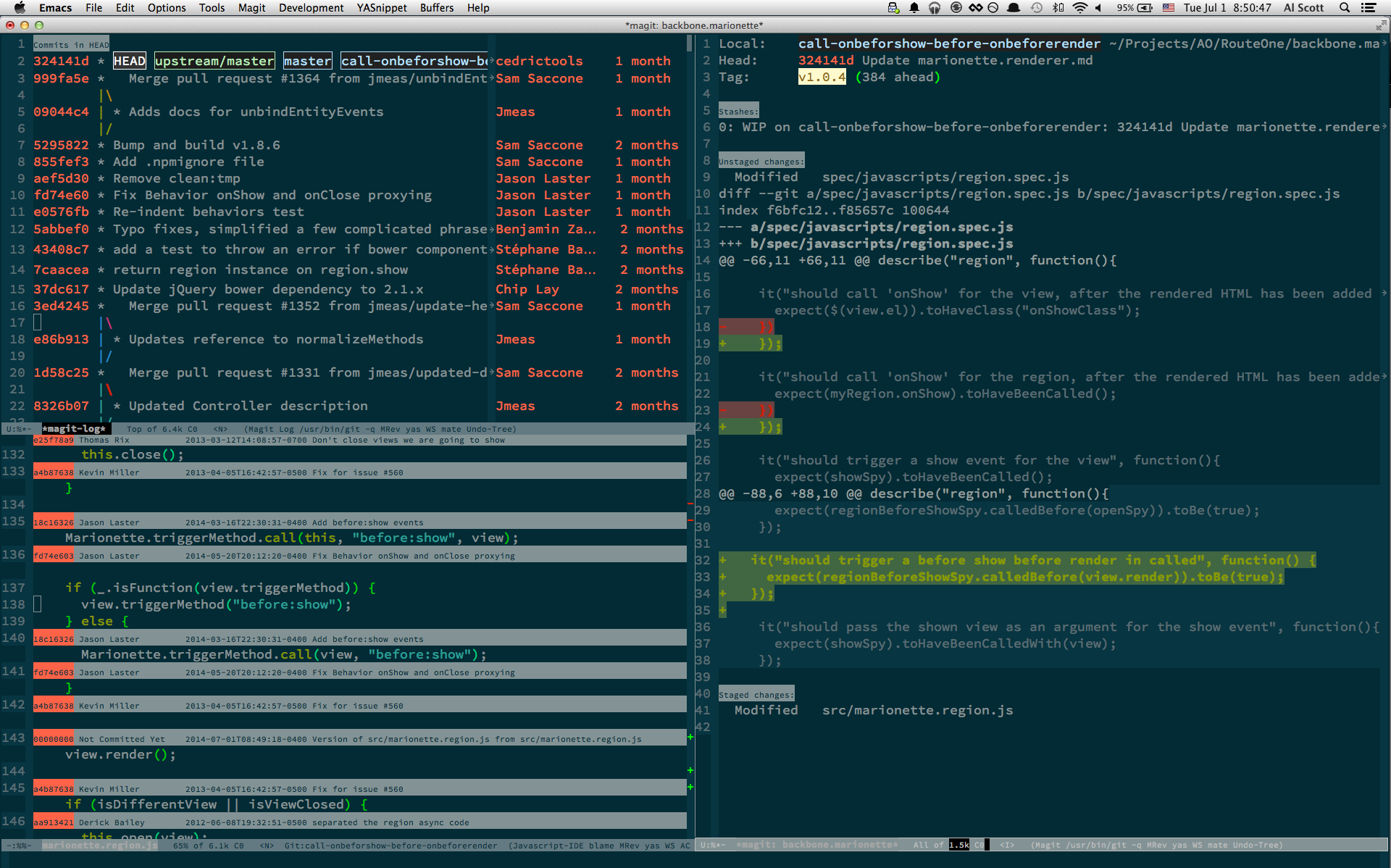This screenshot has height=868, width=1391.
Task: Click the Commits in HEAD header
Action: 71,45
